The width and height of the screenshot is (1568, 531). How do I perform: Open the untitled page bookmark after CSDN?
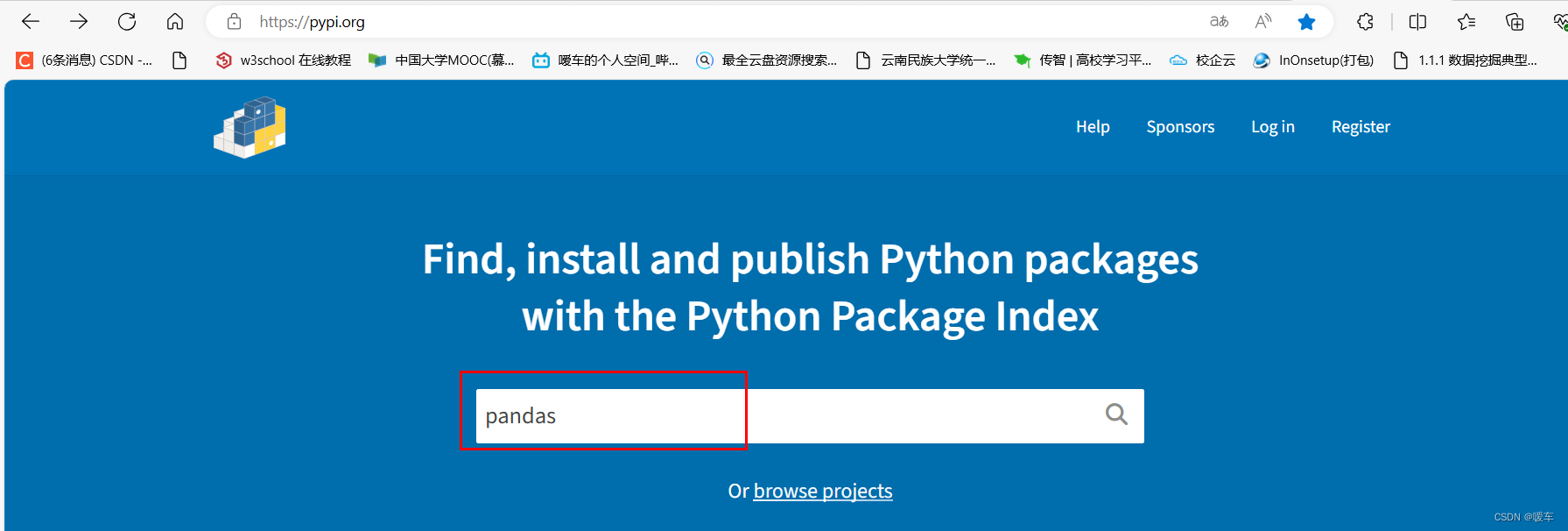point(179,60)
